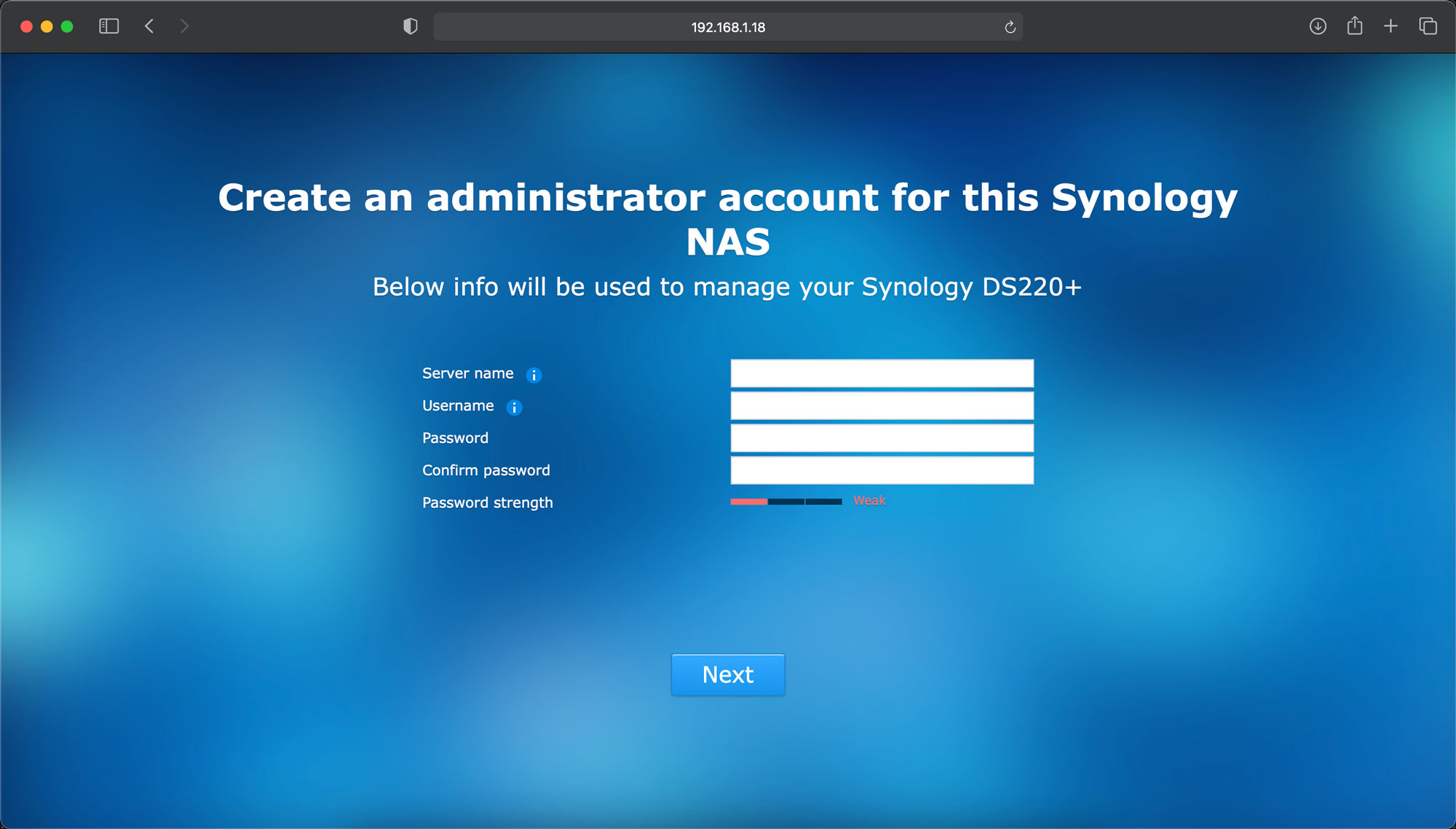Click the Create an administrator account heading

click(x=728, y=219)
